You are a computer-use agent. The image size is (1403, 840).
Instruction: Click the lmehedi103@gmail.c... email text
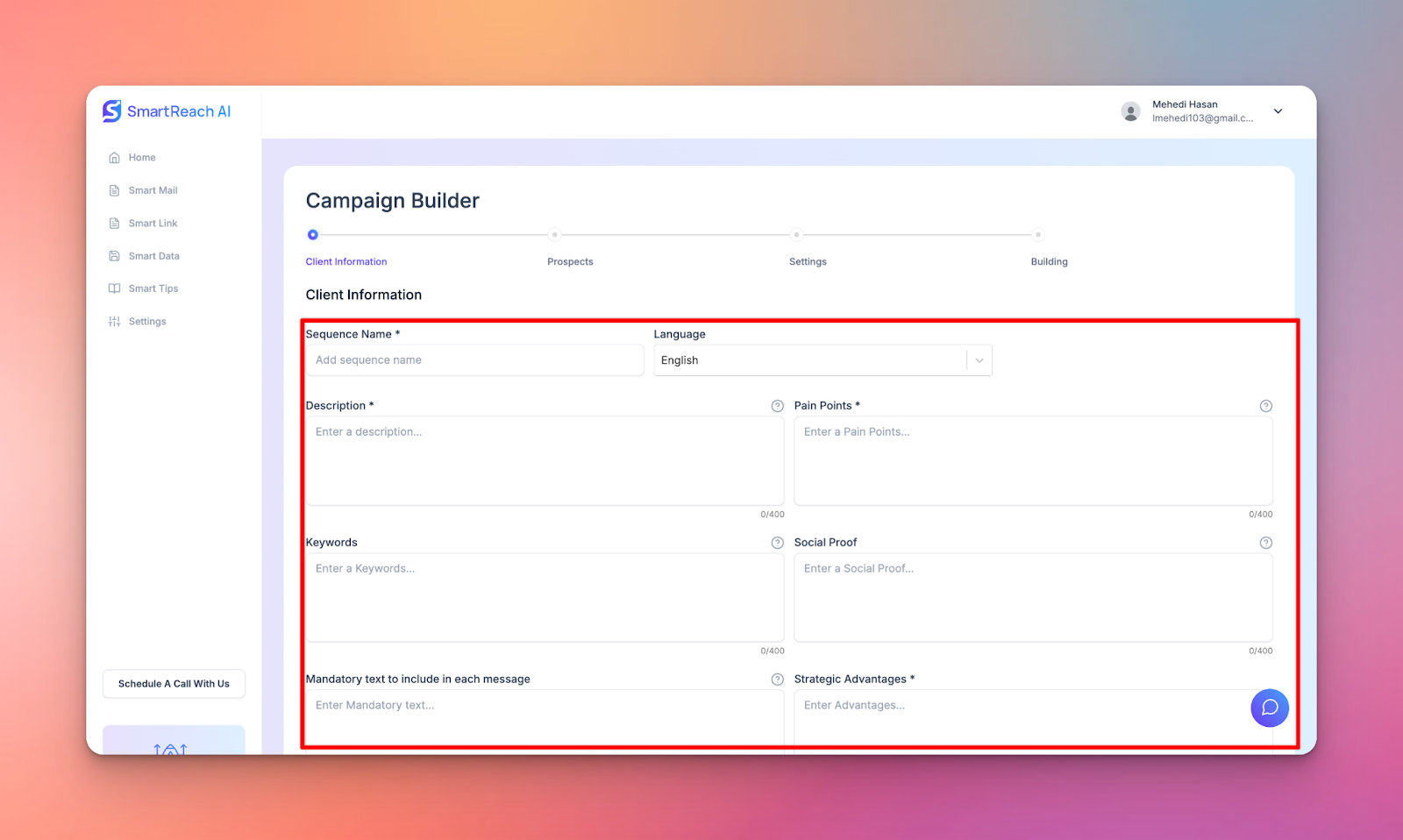click(x=1202, y=118)
